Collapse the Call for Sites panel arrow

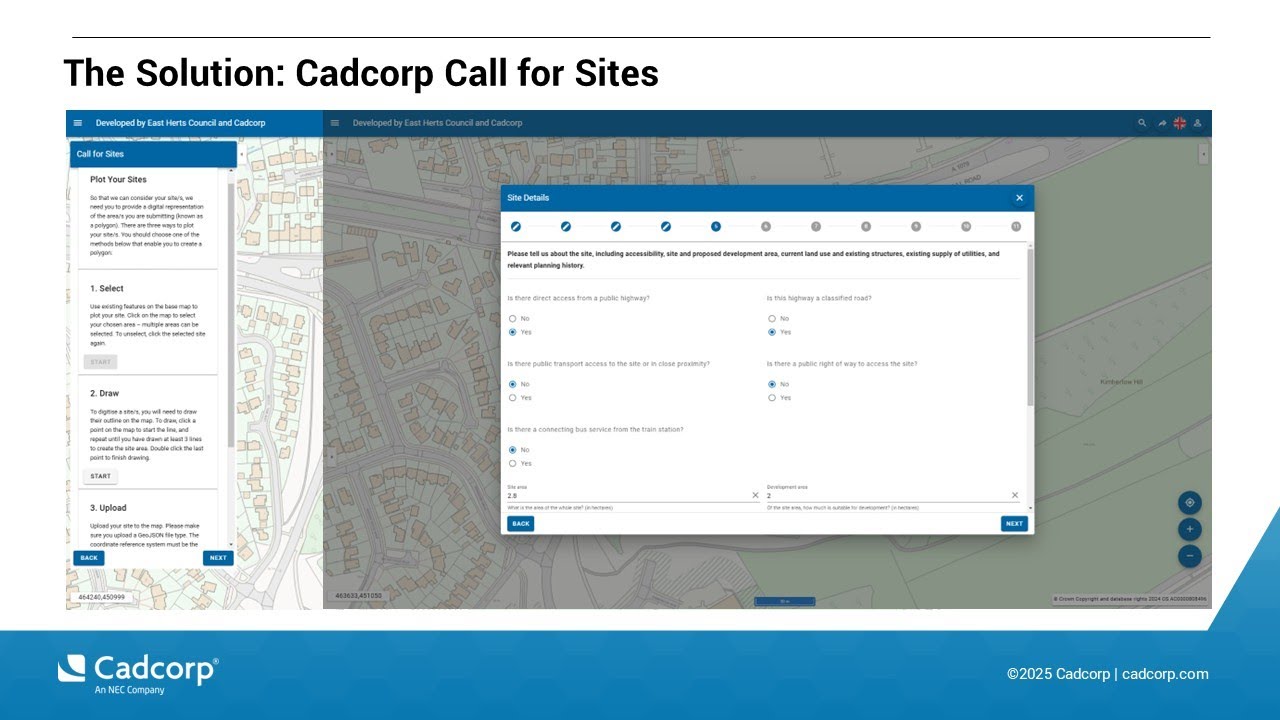click(241, 154)
